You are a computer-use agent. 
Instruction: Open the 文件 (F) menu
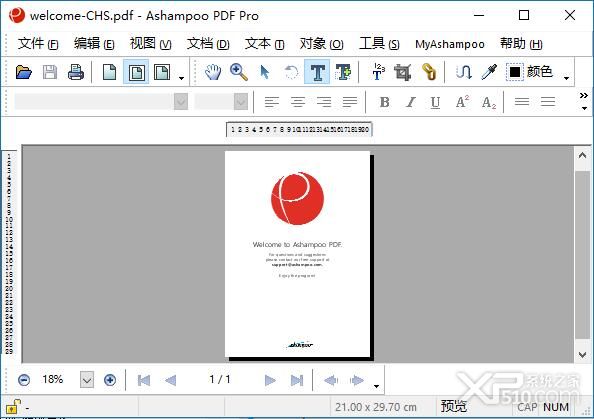click(38, 44)
